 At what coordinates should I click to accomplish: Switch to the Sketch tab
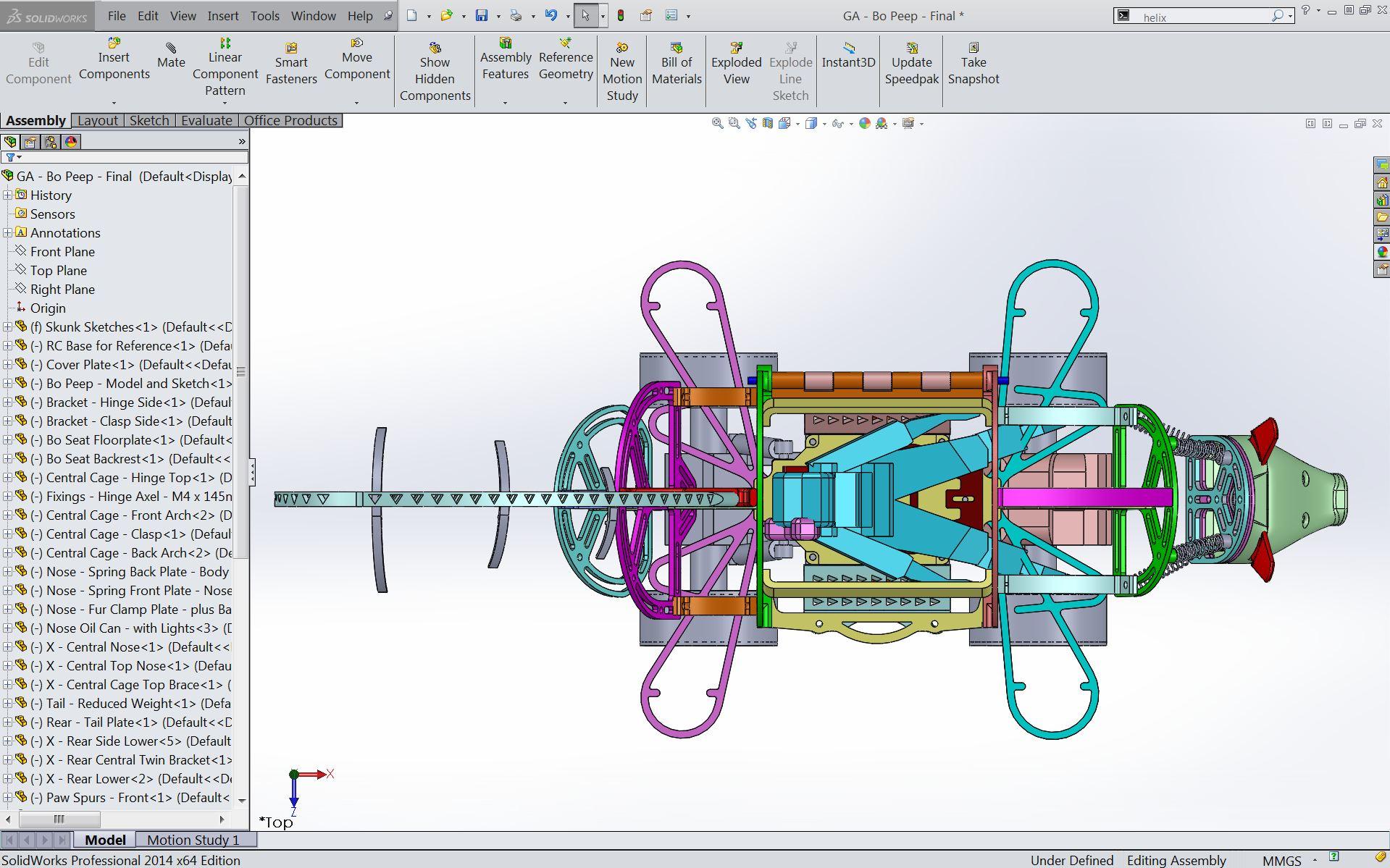[x=149, y=120]
